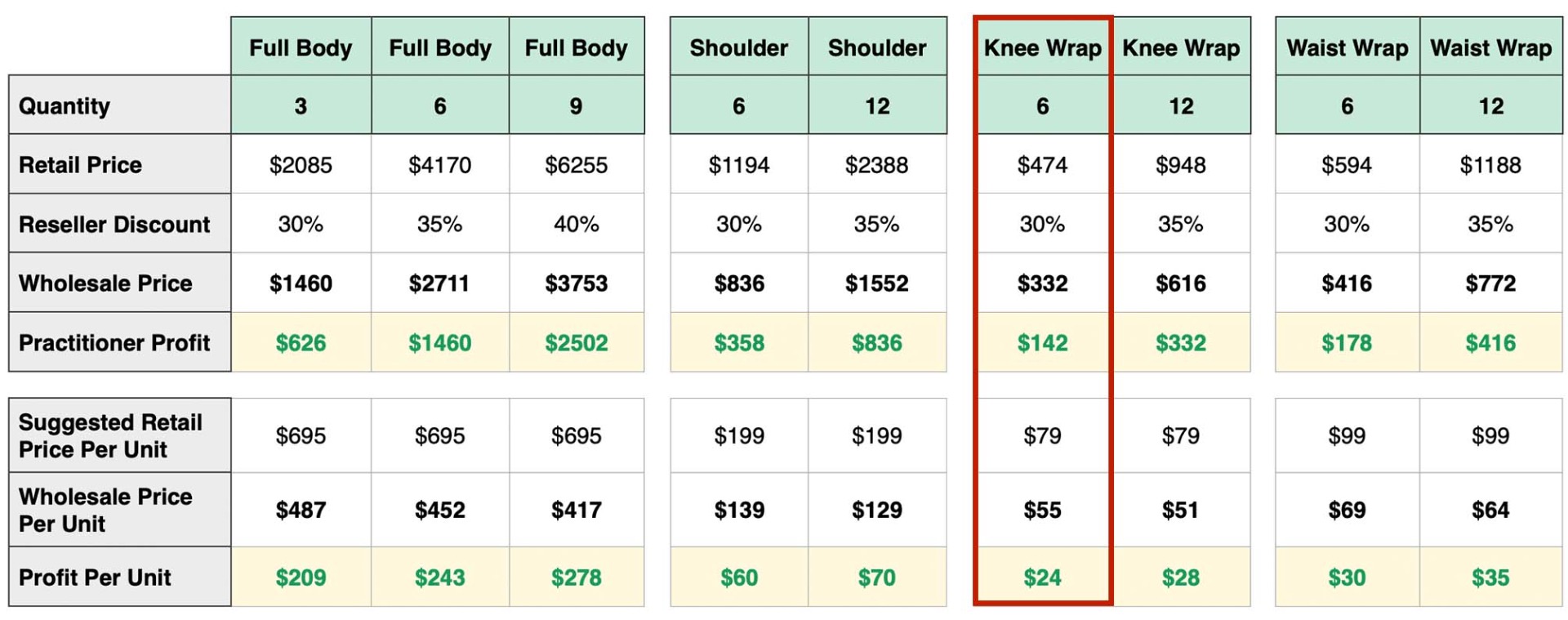Click the Full Body $2085 retail price

click(x=301, y=164)
